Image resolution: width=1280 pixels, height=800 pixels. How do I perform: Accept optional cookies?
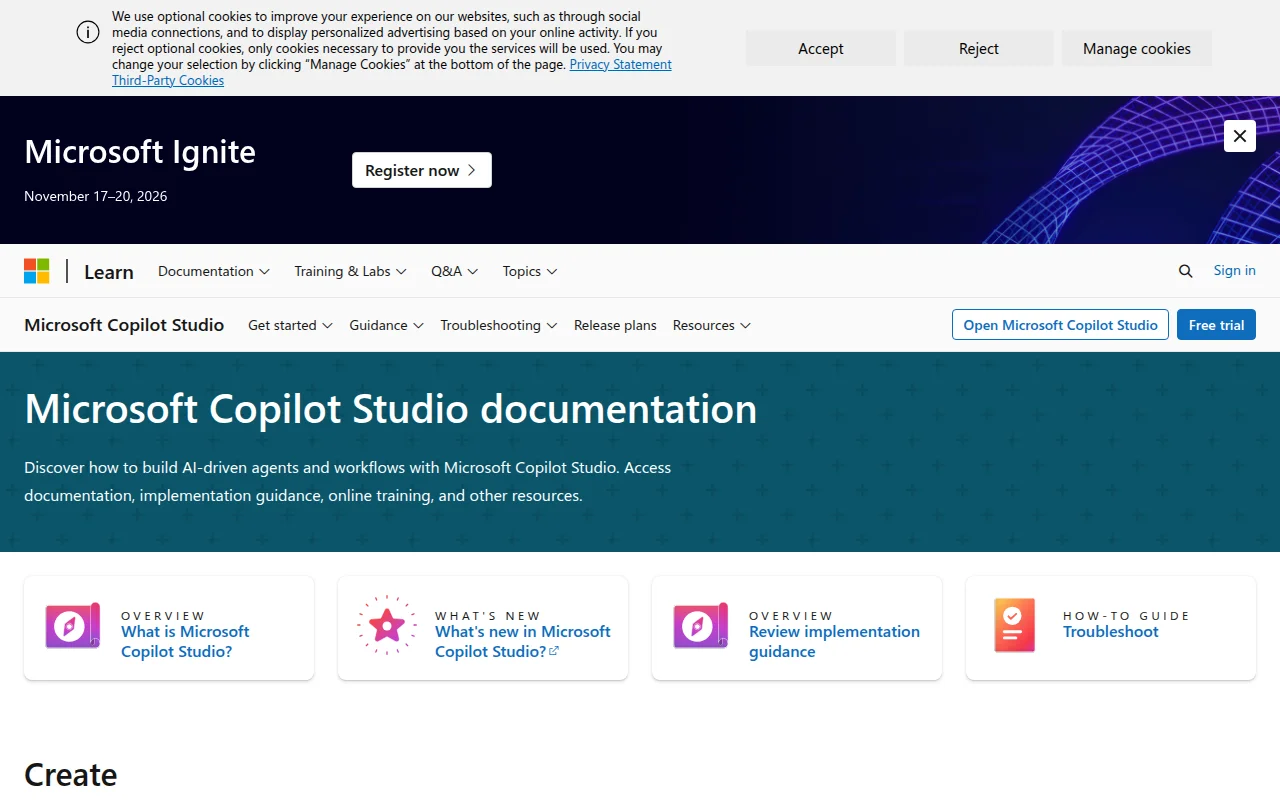tap(821, 48)
